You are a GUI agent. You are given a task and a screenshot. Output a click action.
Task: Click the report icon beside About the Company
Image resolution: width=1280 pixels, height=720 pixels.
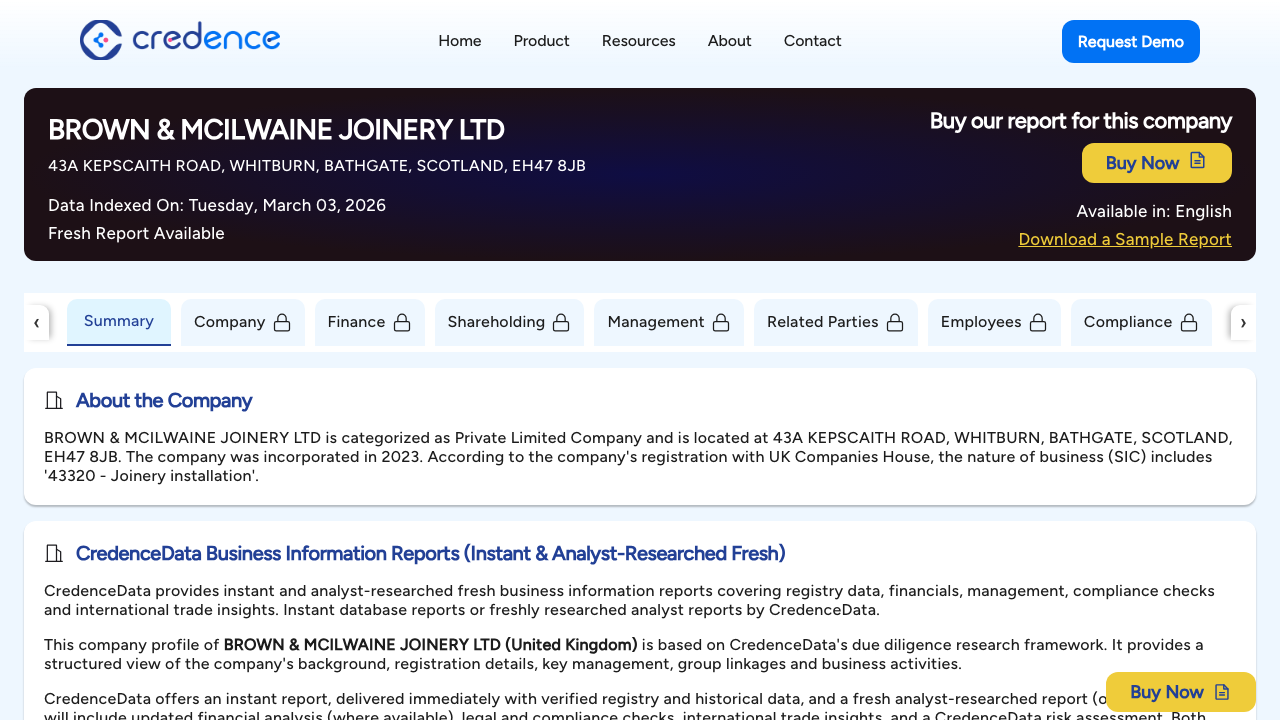pos(53,400)
